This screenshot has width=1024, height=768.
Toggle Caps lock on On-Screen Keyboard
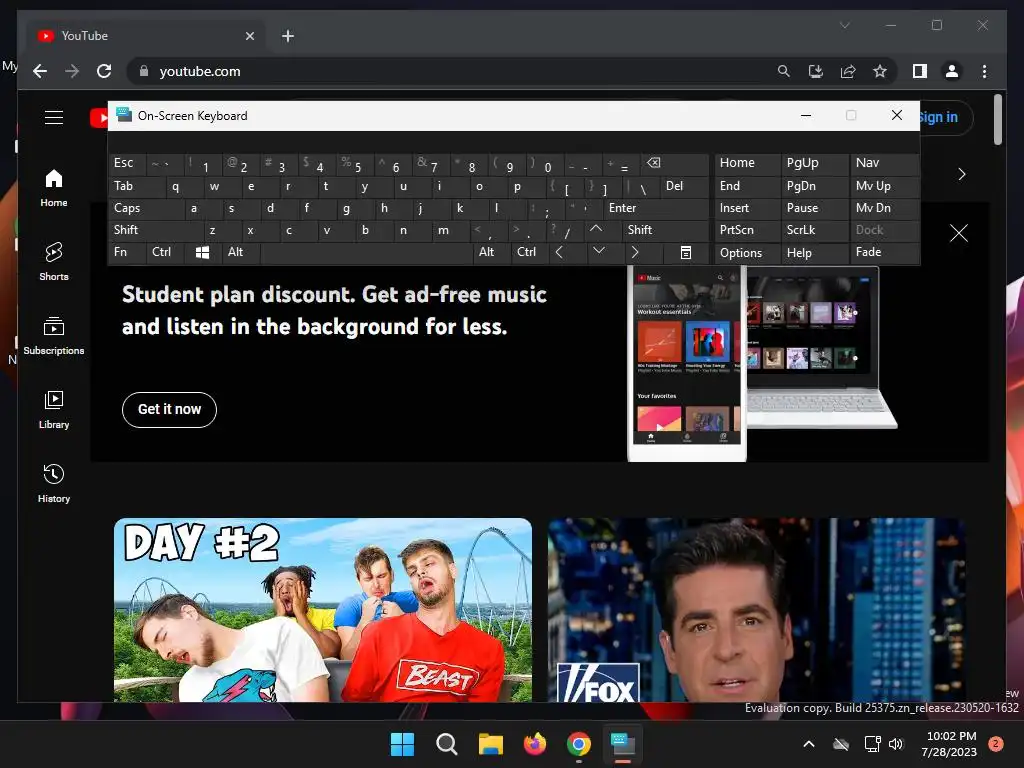click(146, 208)
